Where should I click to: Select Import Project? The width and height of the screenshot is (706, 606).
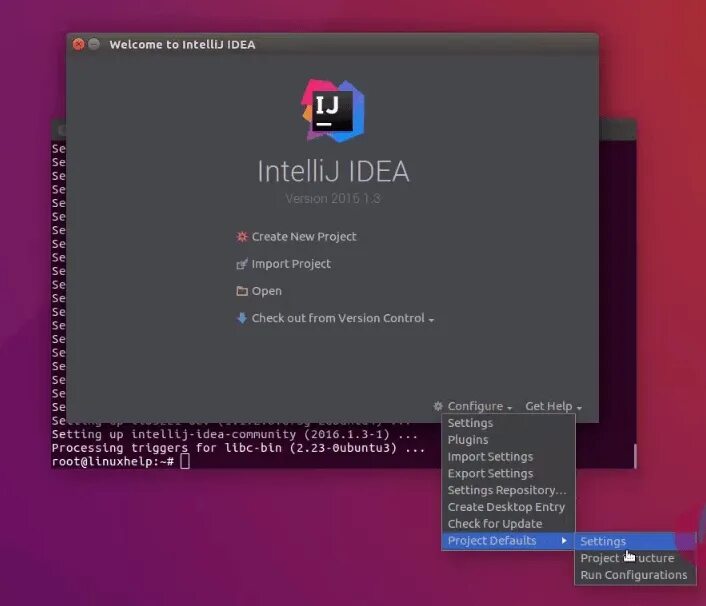[x=291, y=264]
